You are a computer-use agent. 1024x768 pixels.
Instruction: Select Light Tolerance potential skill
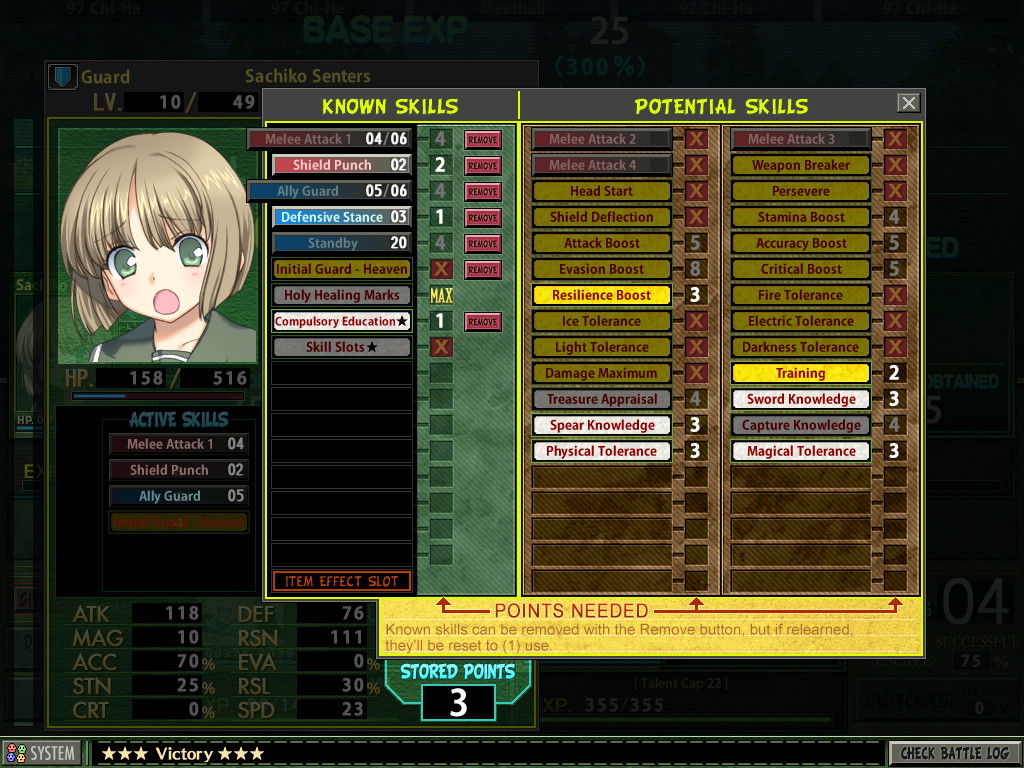(x=601, y=347)
